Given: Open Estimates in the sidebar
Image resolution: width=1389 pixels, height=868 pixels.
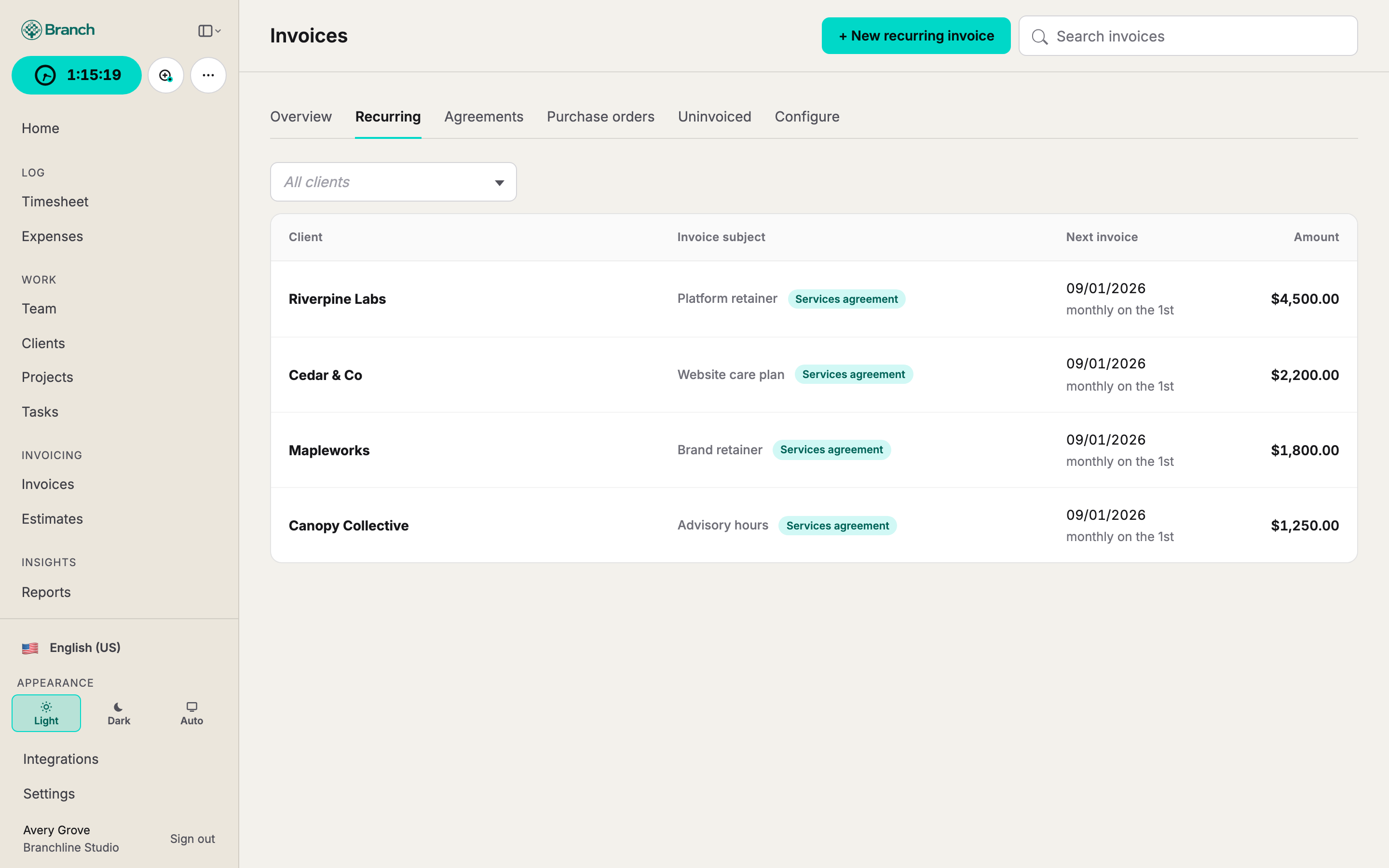Looking at the screenshot, I should point(52,518).
